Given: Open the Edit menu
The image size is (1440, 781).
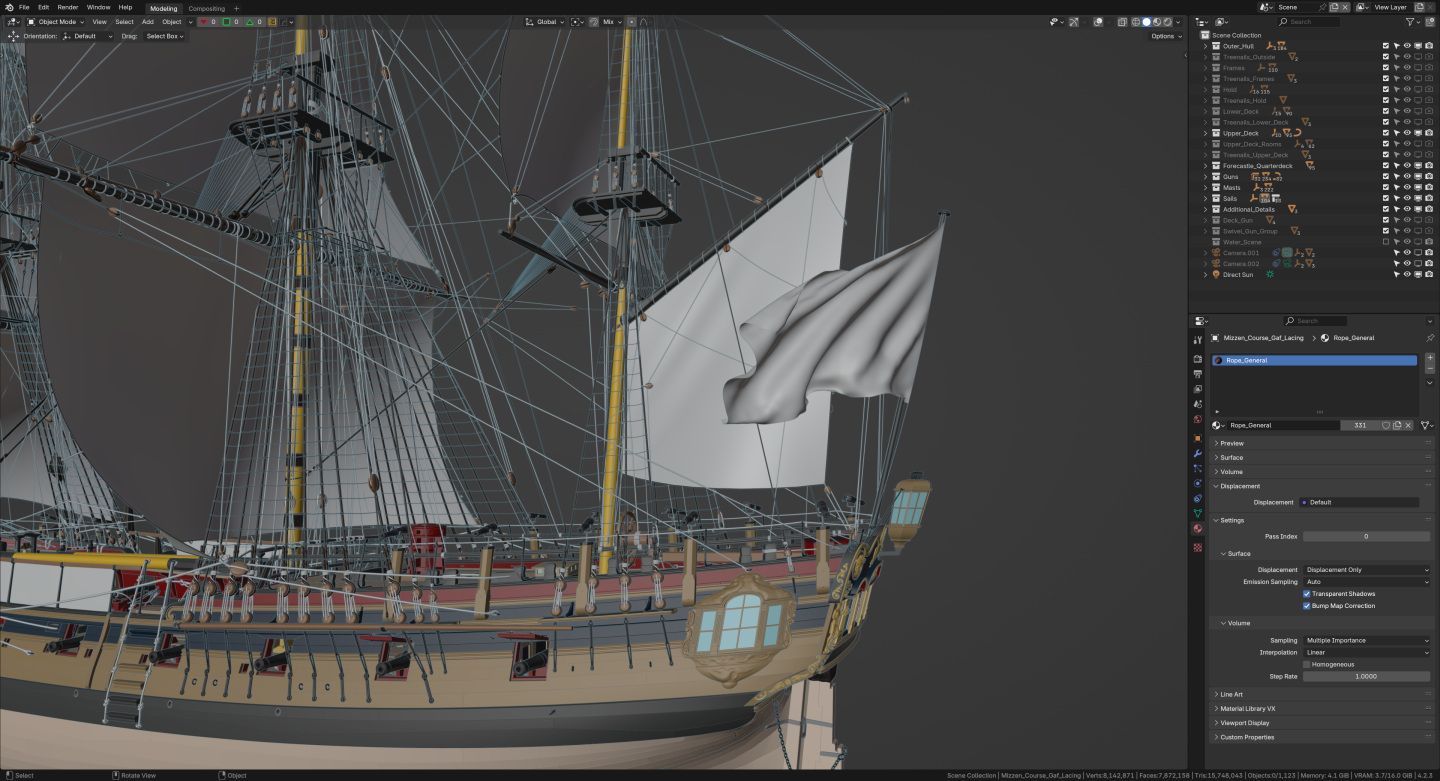Looking at the screenshot, I should click(44, 7).
